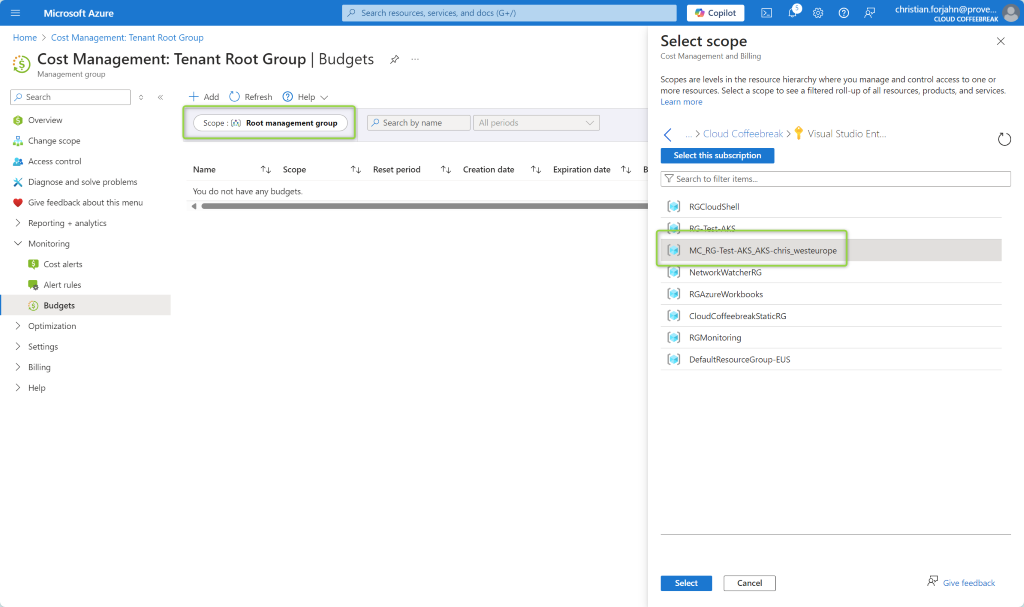Focus the Search by name field
The width and height of the screenshot is (1024, 607).
pyautogui.click(x=419, y=123)
